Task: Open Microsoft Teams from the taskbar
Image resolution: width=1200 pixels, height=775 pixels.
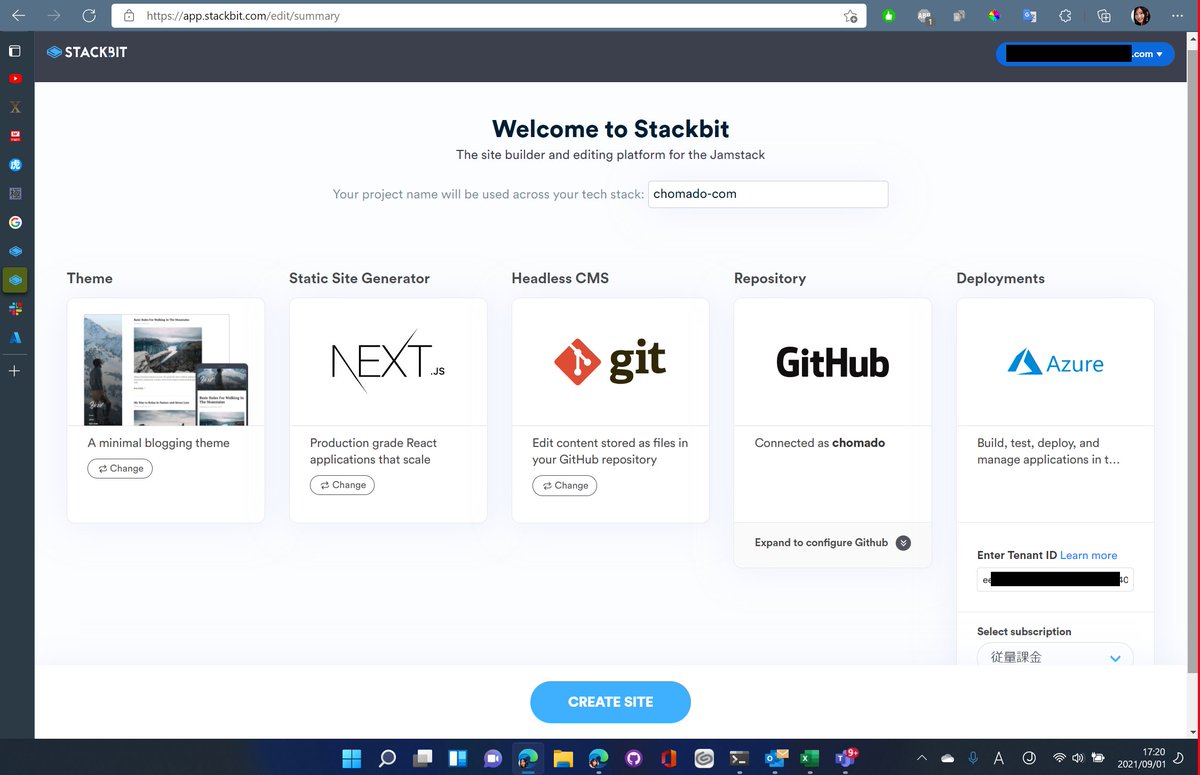Action: tap(846, 757)
